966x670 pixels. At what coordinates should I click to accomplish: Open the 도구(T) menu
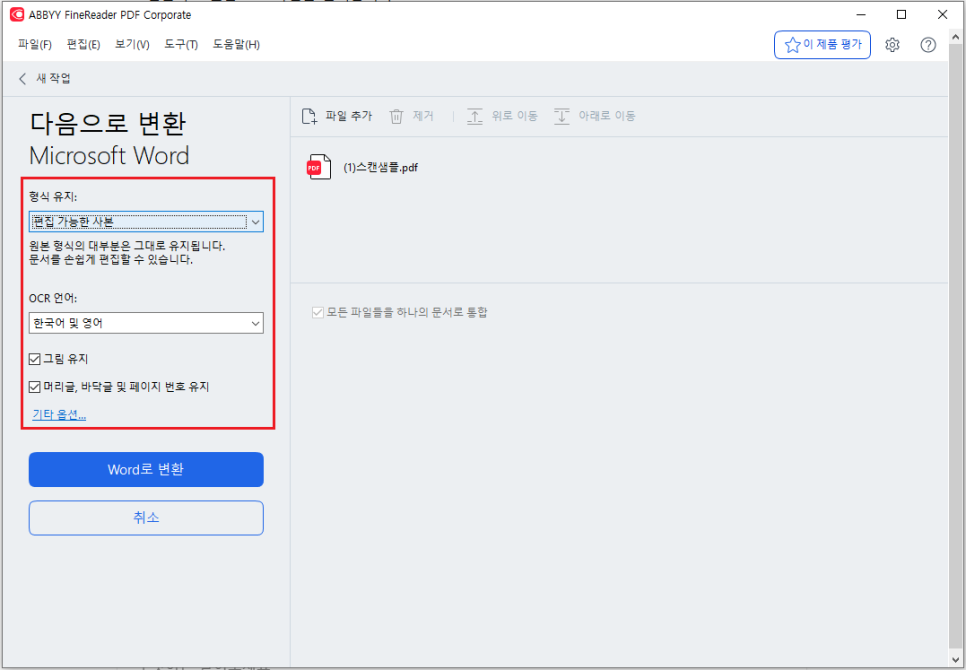tap(181, 44)
